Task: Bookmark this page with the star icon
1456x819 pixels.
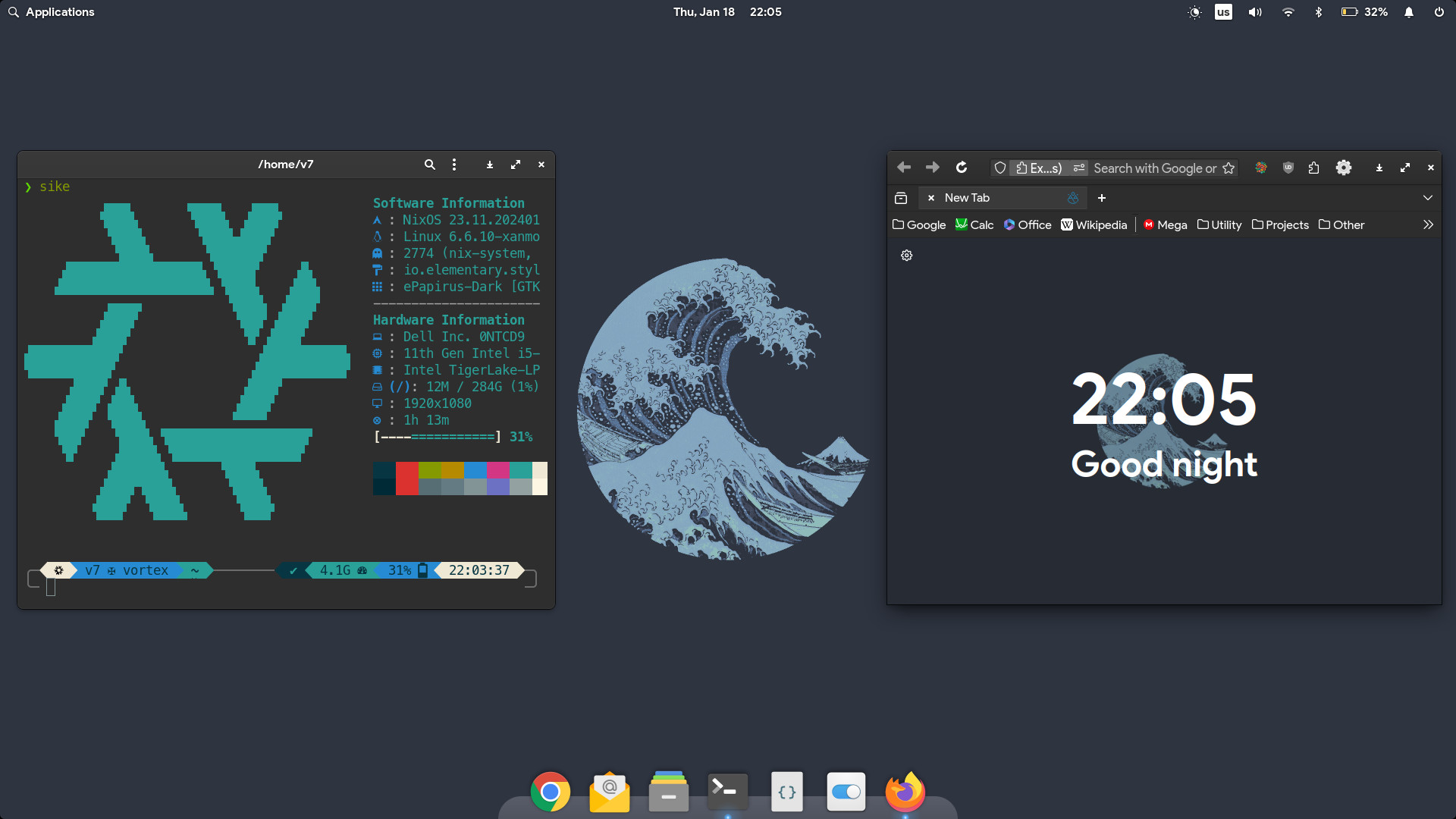Action: [1228, 168]
